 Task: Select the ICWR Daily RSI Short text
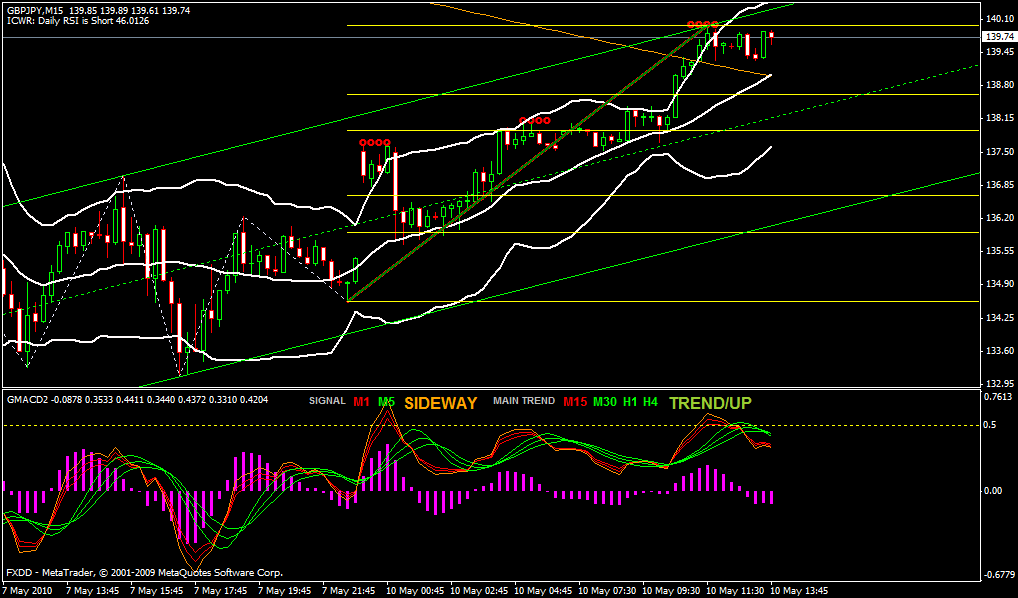tap(77, 21)
